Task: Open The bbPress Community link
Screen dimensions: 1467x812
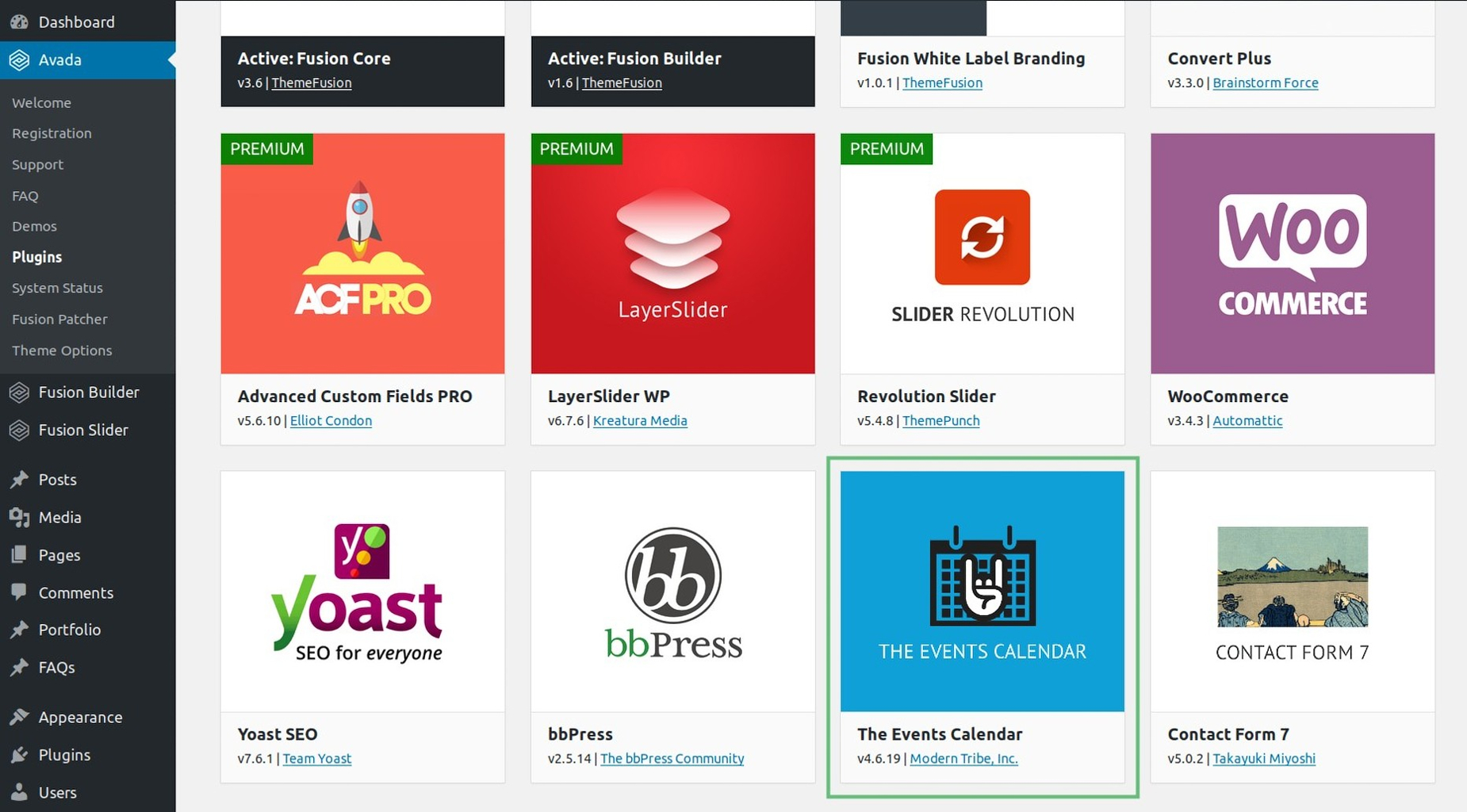Action: 672,758
